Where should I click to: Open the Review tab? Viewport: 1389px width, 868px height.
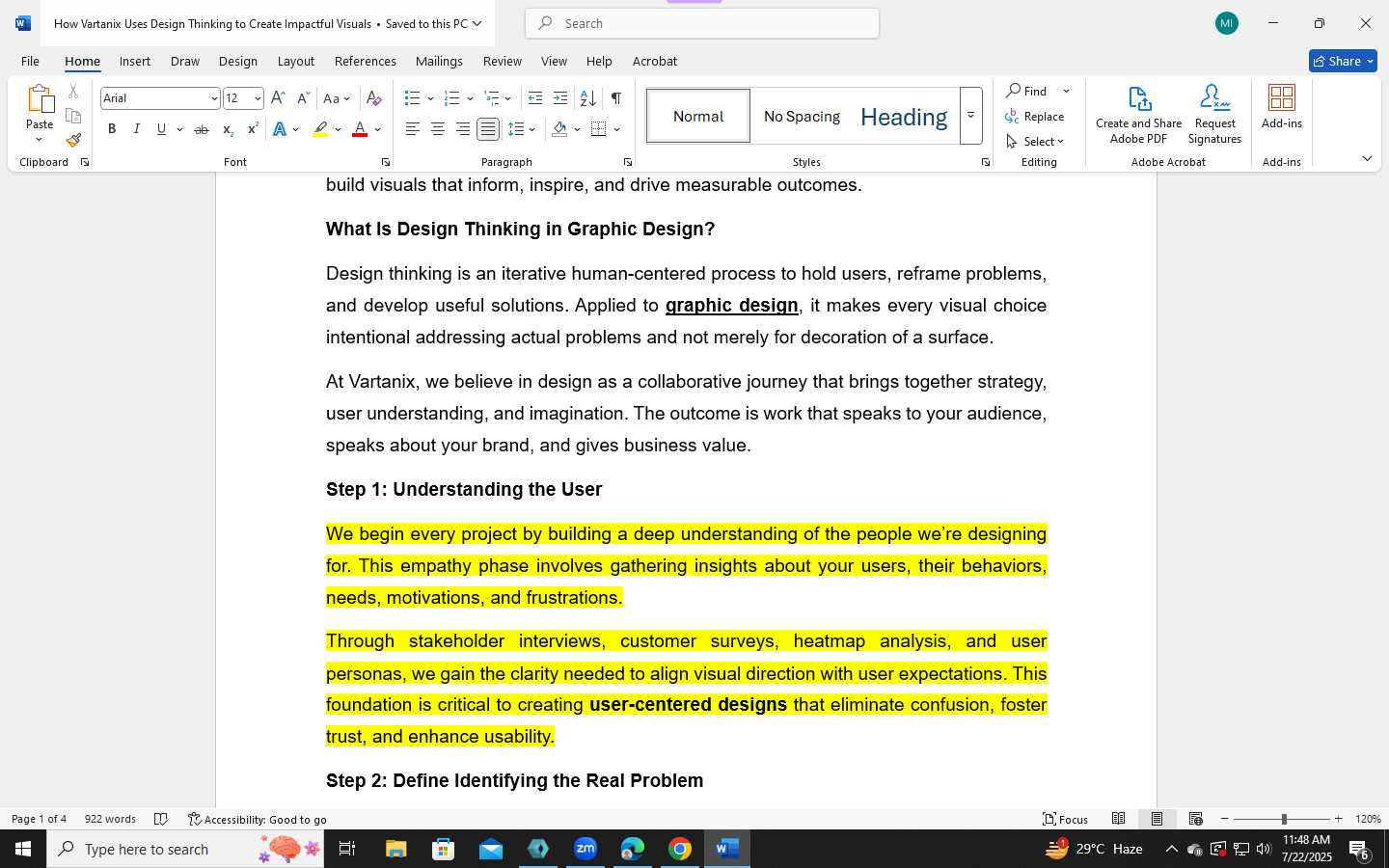[x=503, y=61]
